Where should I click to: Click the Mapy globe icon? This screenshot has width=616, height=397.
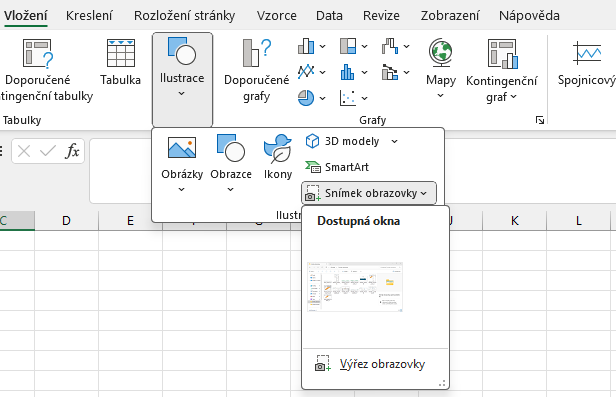(x=440, y=53)
